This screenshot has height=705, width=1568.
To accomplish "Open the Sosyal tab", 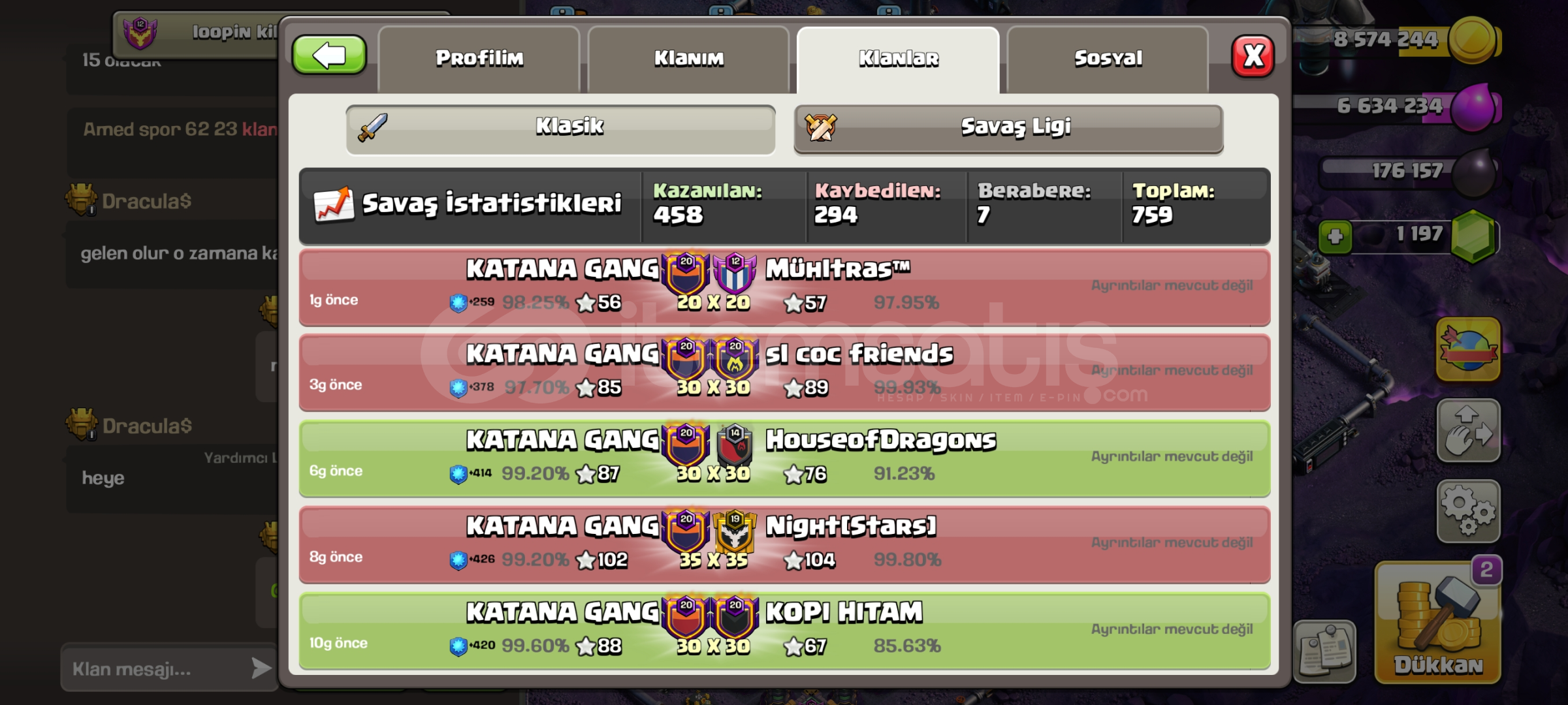I will pyautogui.click(x=1108, y=59).
